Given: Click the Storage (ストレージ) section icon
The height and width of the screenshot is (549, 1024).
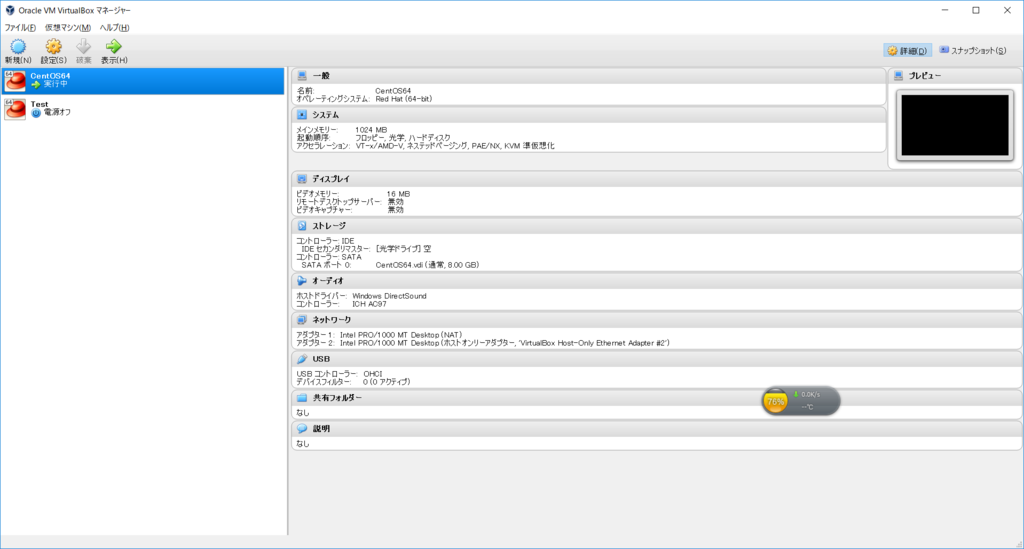Looking at the screenshot, I should click(302, 226).
